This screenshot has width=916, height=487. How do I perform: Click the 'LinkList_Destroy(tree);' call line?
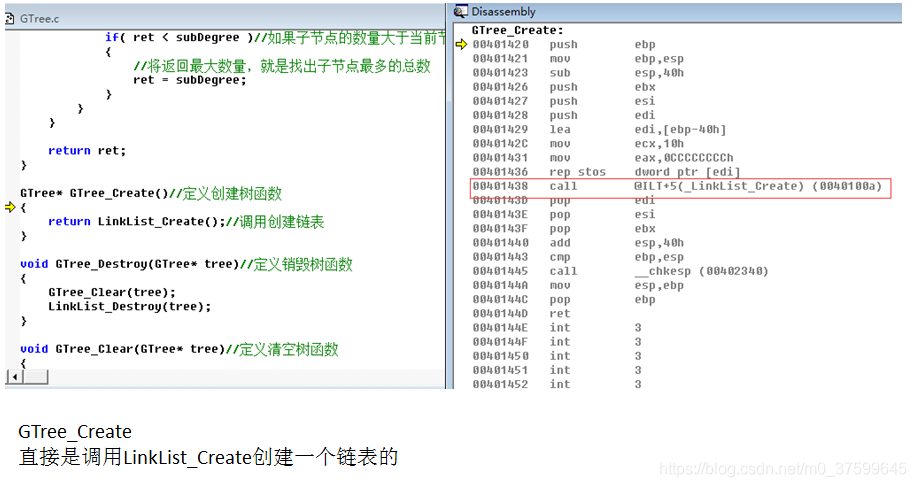point(130,307)
